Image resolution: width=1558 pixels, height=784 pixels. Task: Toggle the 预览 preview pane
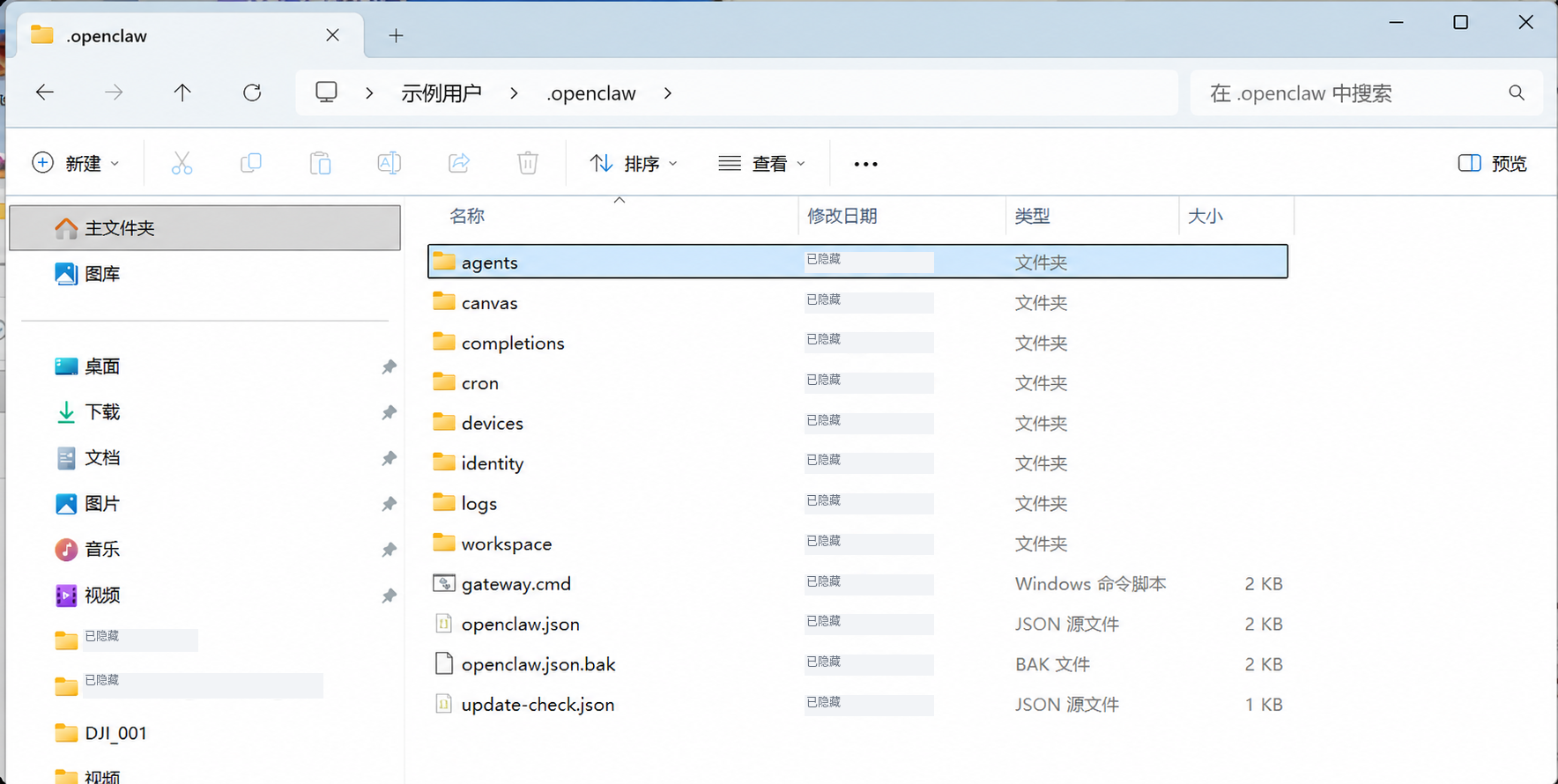1492,163
